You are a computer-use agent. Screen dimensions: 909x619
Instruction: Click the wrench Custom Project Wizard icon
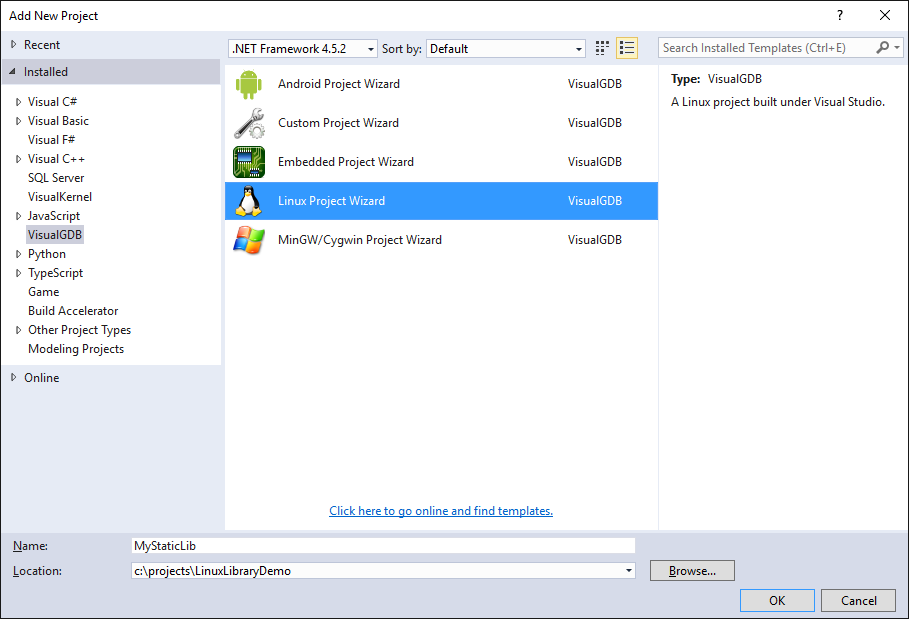(x=249, y=123)
